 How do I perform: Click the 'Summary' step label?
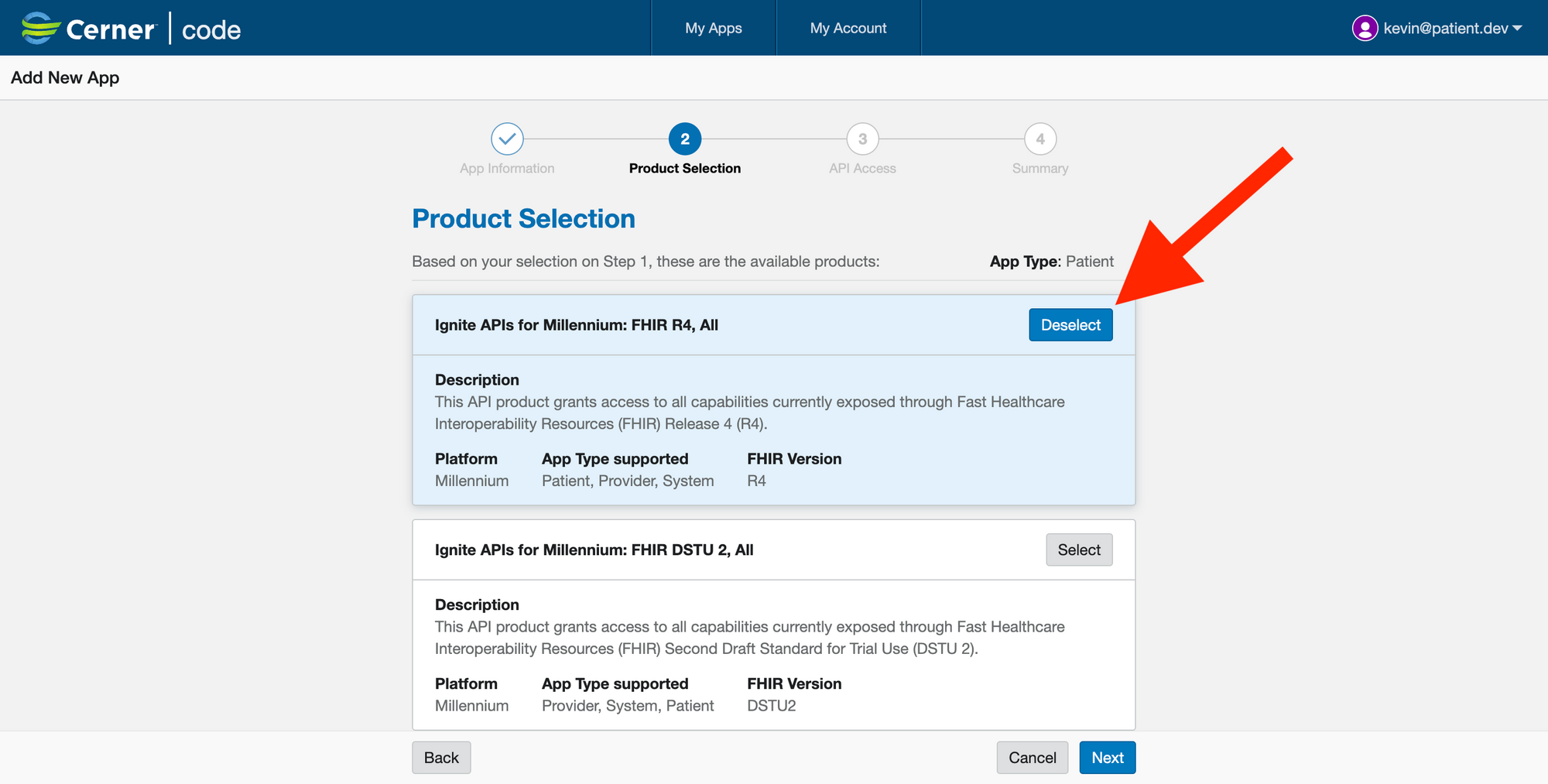click(1040, 168)
